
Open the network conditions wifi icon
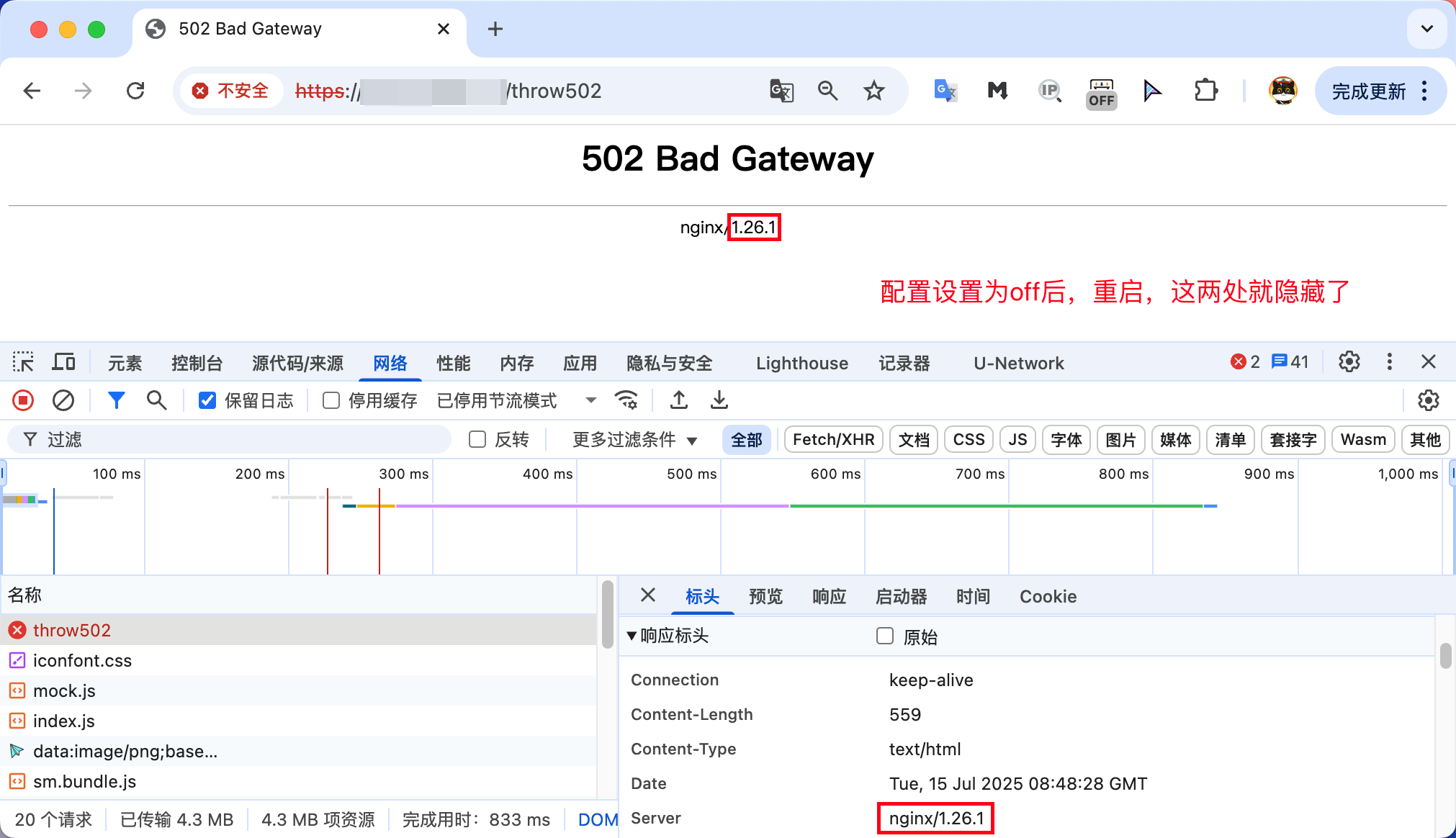pos(626,400)
